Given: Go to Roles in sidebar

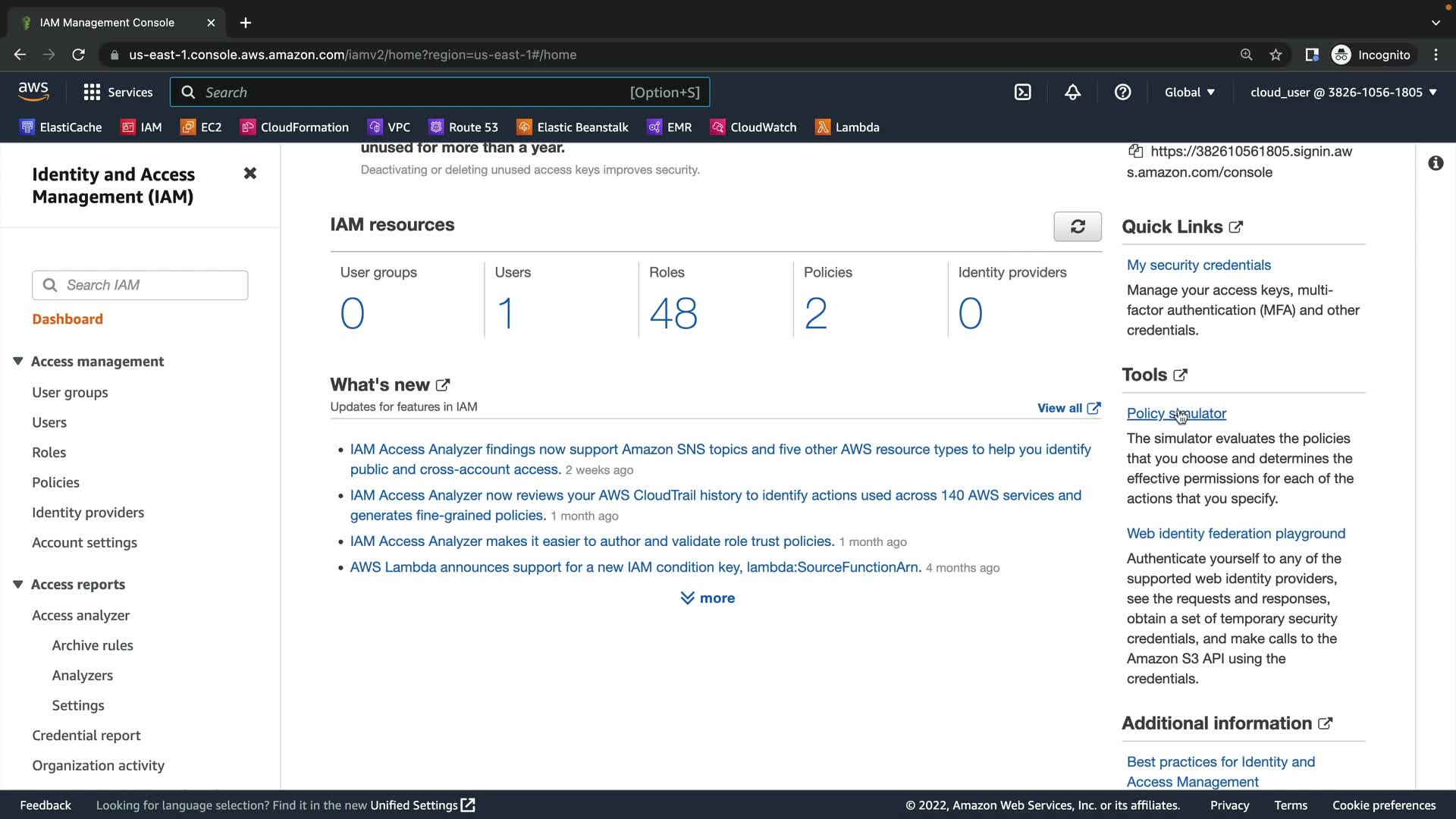Looking at the screenshot, I should pyautogui.click(x=49, y=453).
